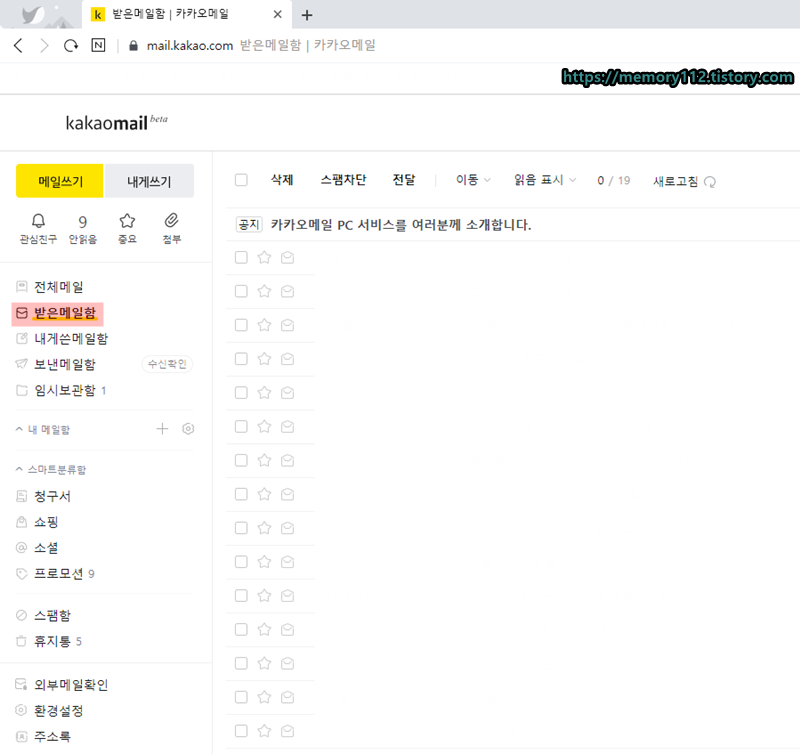Viewport: 800px width, 754px height.
Task: Select 받은메일함 inbox folder
Action: click(x=58, y=313)
